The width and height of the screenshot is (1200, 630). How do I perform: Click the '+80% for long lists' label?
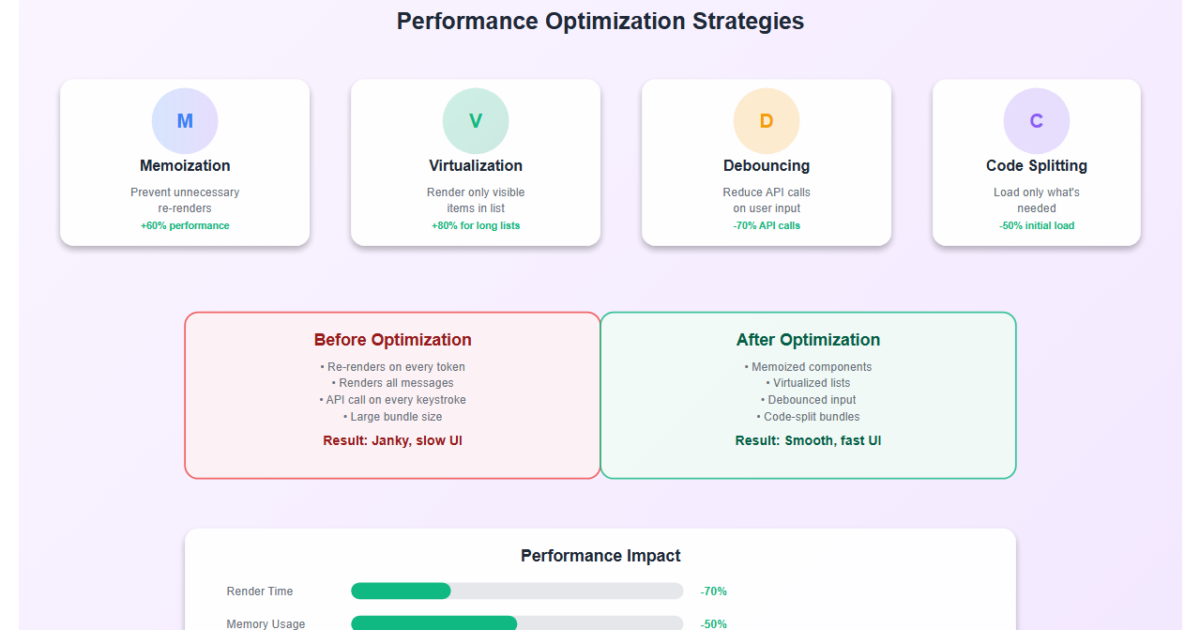[x=476, y=226]
